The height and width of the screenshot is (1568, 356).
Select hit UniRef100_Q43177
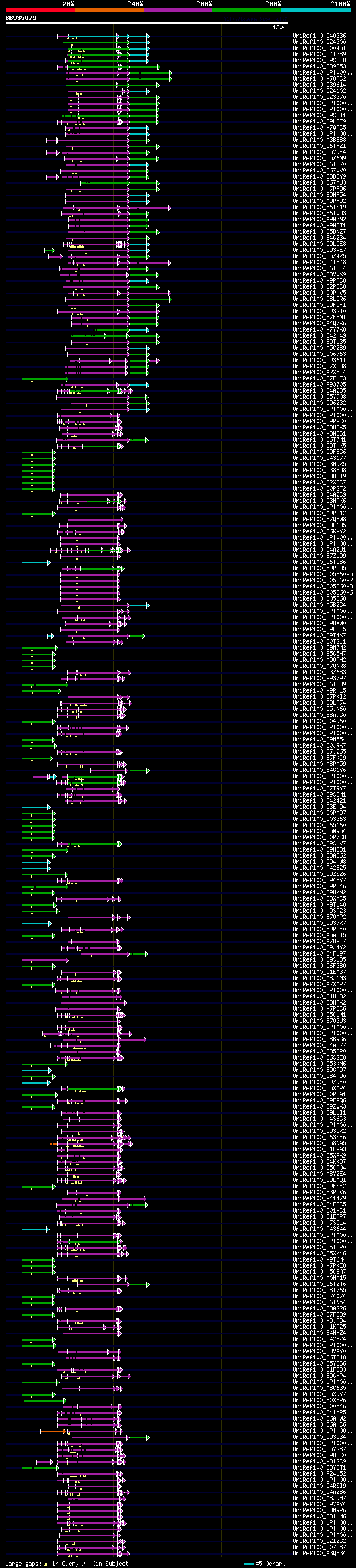point(319,458)
